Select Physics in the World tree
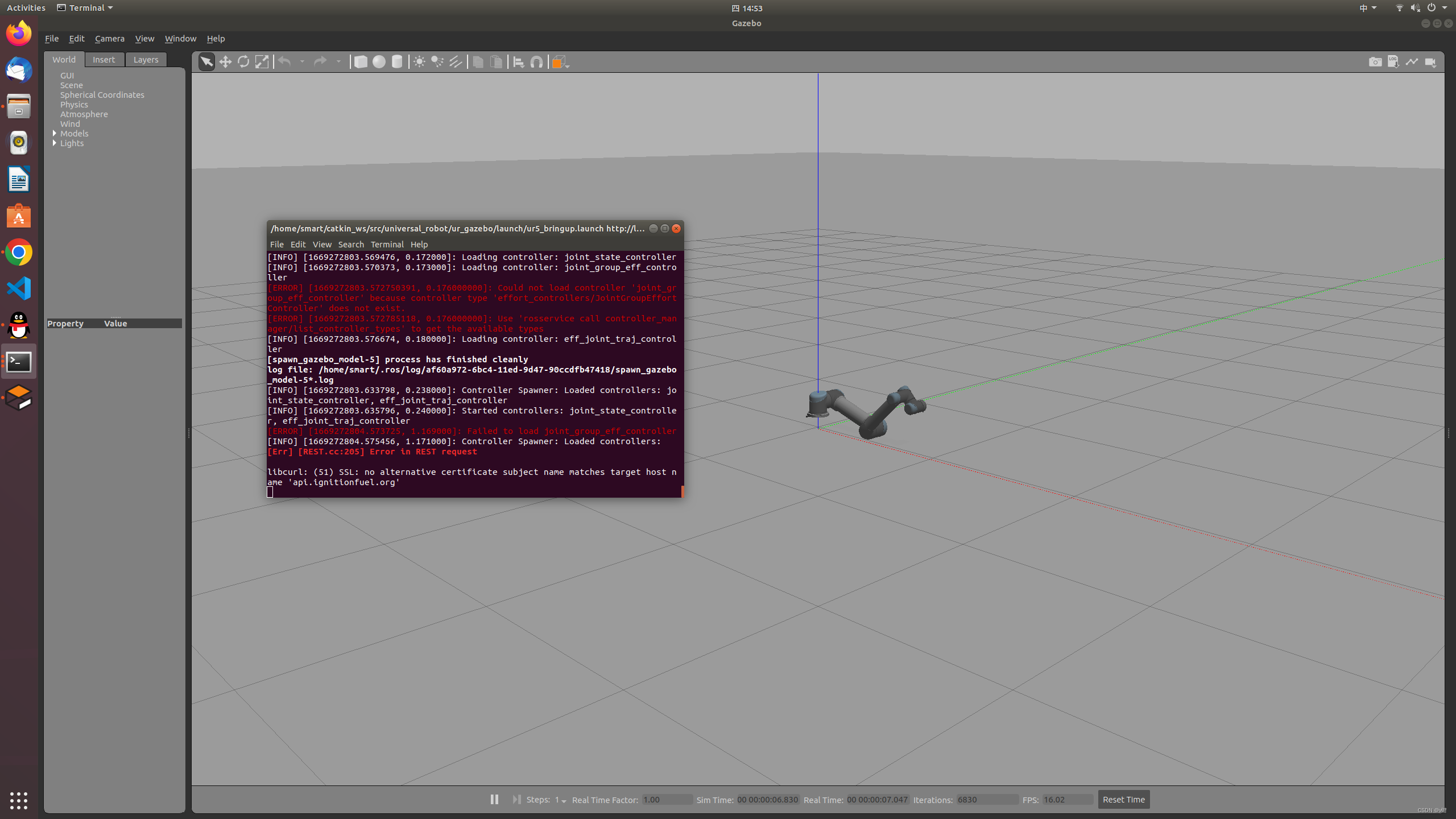Viewport: 1456px width, 819px height. tap(74, 104)
